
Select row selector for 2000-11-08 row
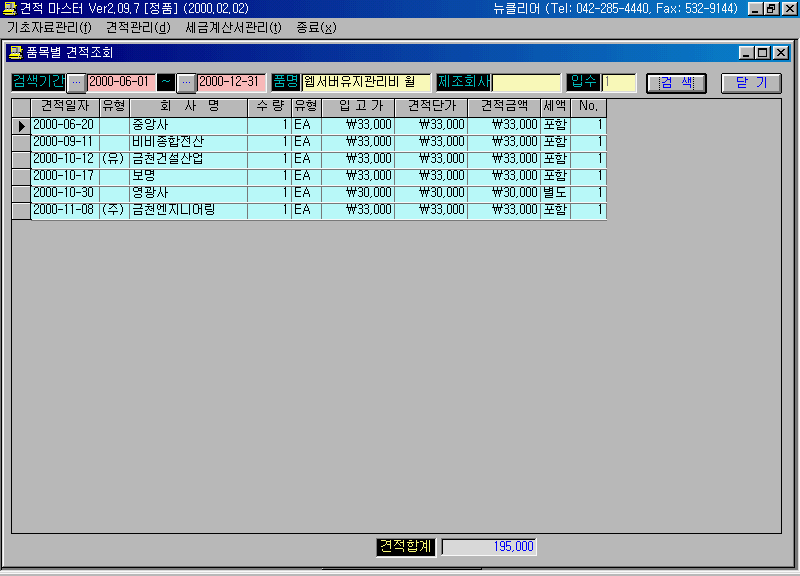(21, 211)
